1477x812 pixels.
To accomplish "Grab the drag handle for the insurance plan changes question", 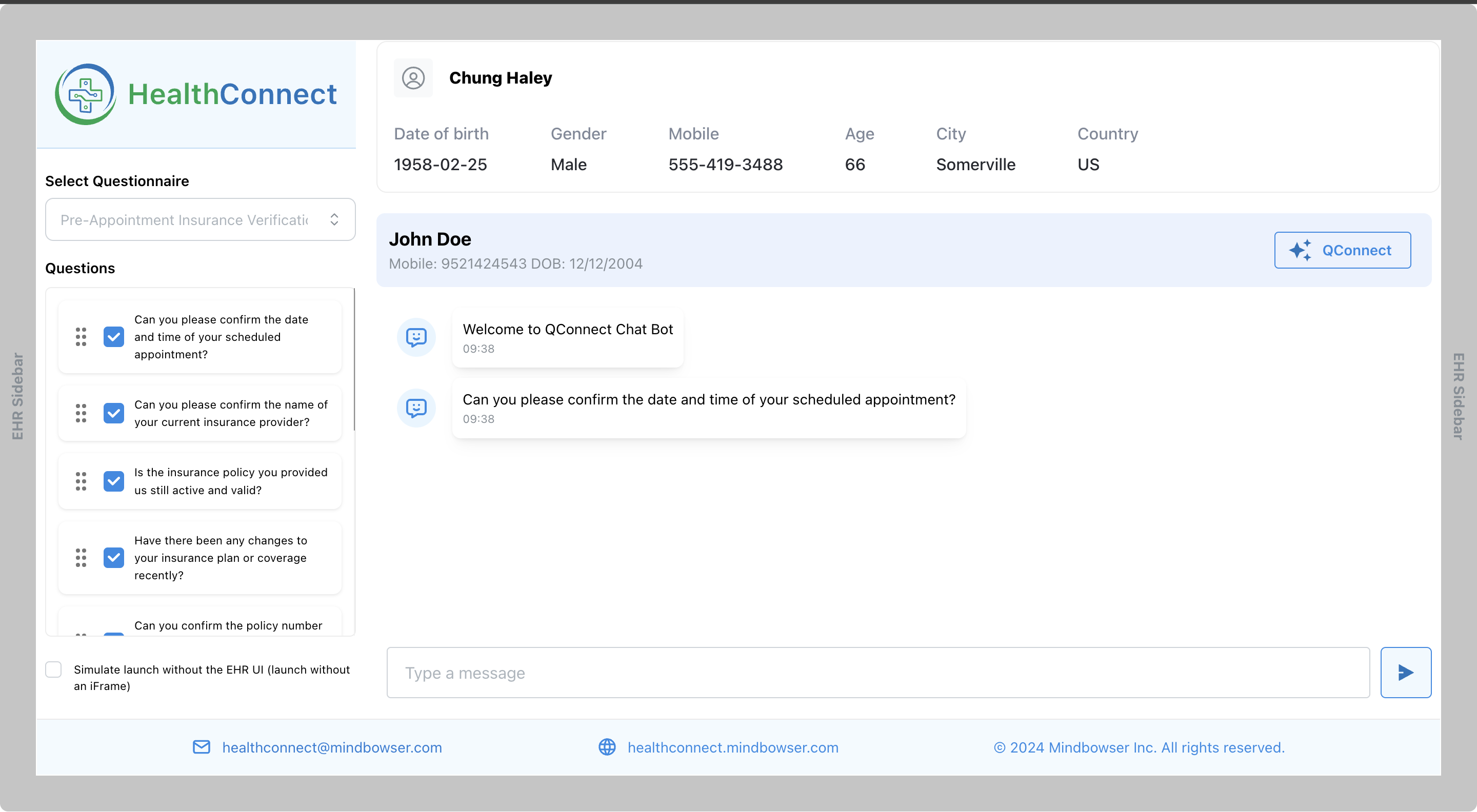I will pos(81,558).
